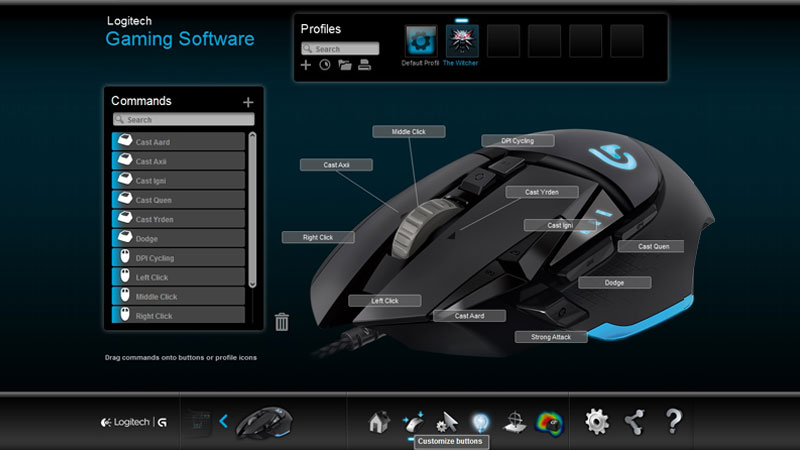Click Cast Quen label on mouse
The image size is (800, 450).
651,246
